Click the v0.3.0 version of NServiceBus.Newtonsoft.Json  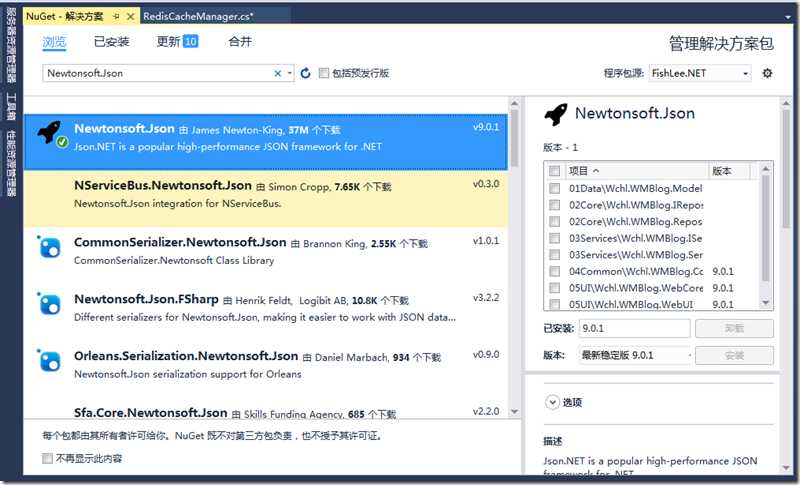[x=486, y=184]
